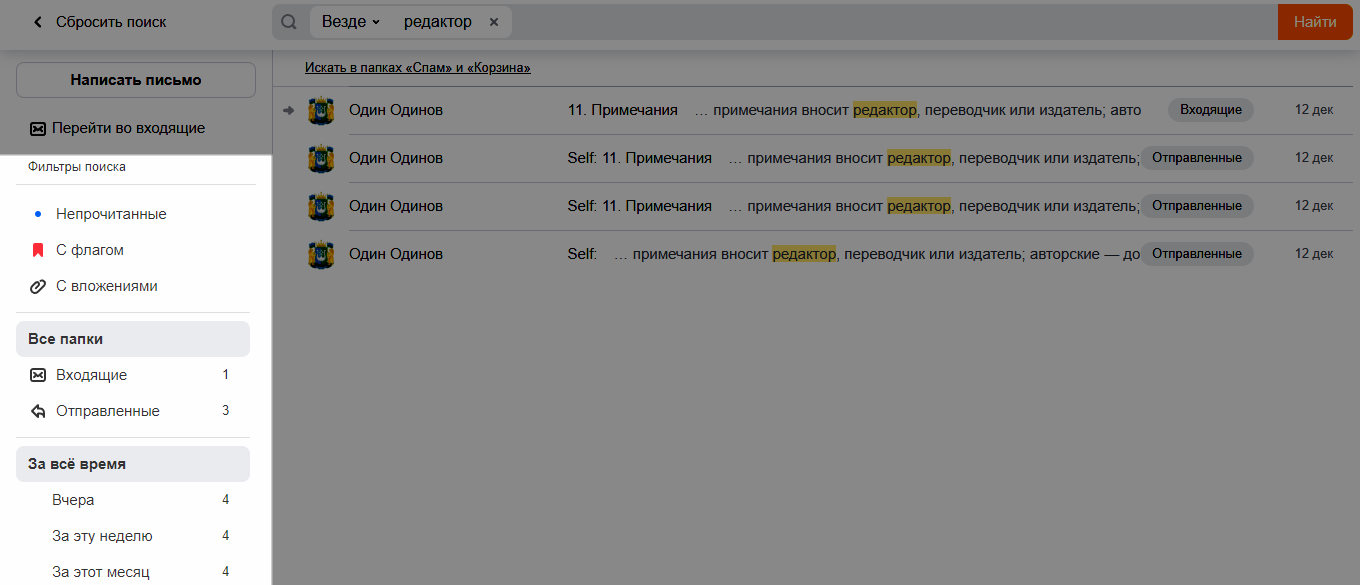Viewport: 1360px width, 585px height.
Task: Toggle the Непрочитанные filter
Action: pyautogui.click(x=110, y=214)
